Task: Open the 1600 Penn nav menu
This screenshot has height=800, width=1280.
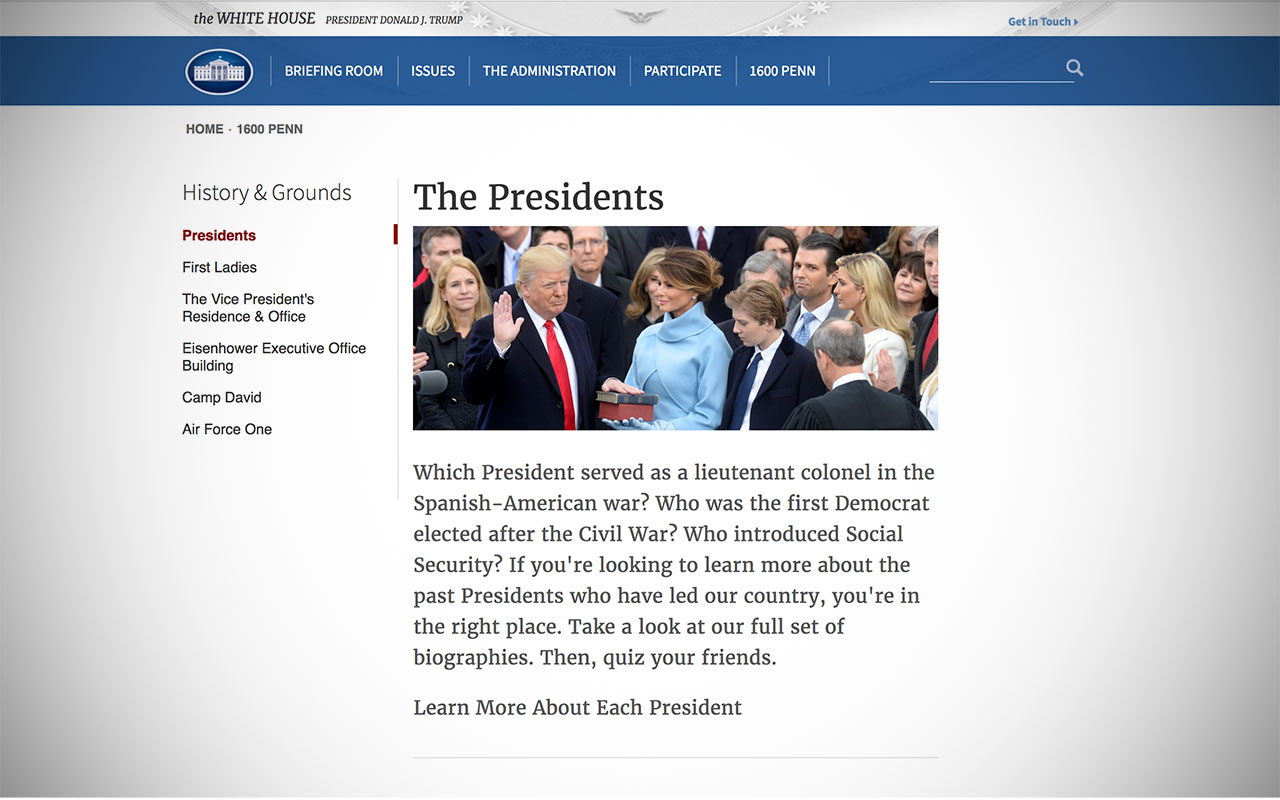Action: click(782, 71)
